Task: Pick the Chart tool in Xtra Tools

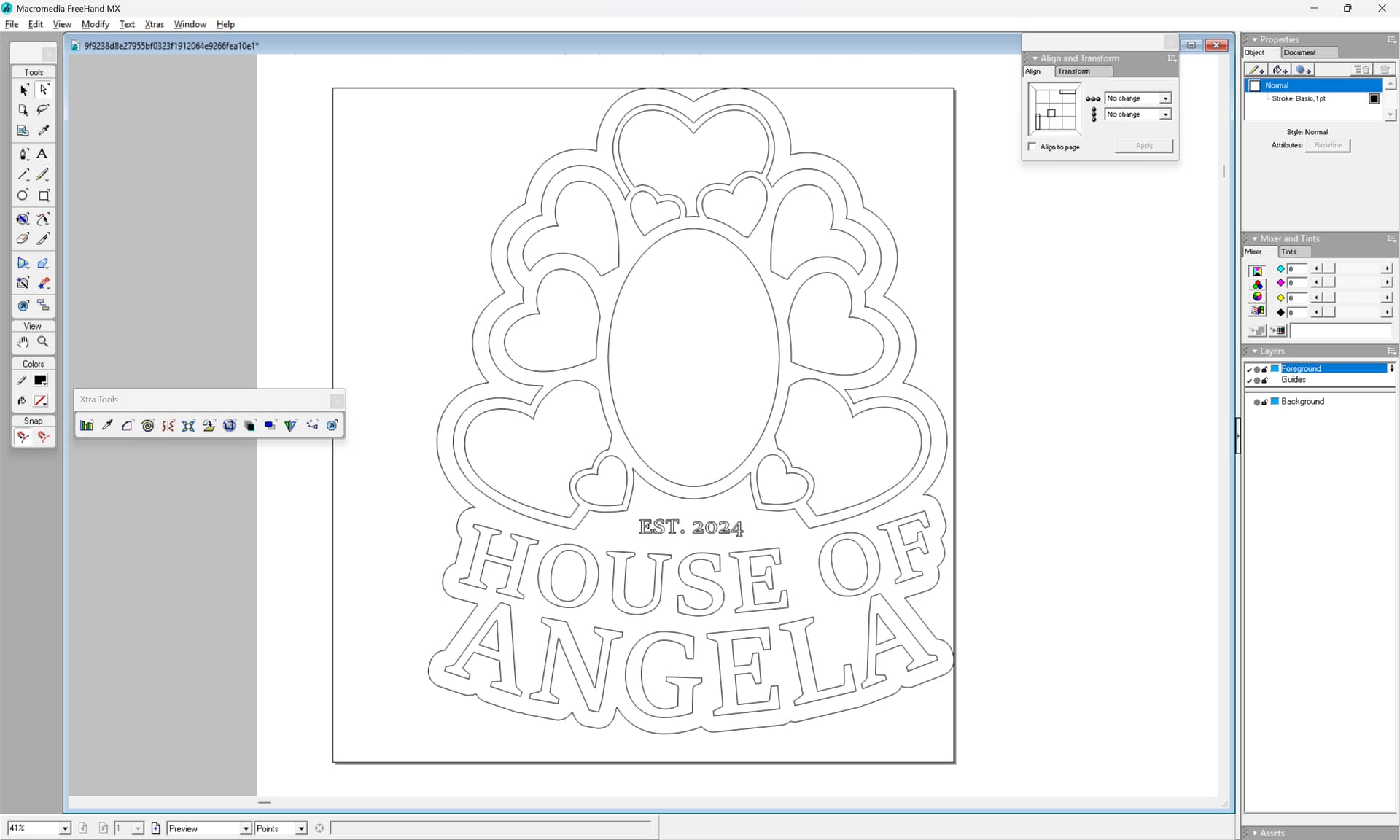Action: [87, 426]
